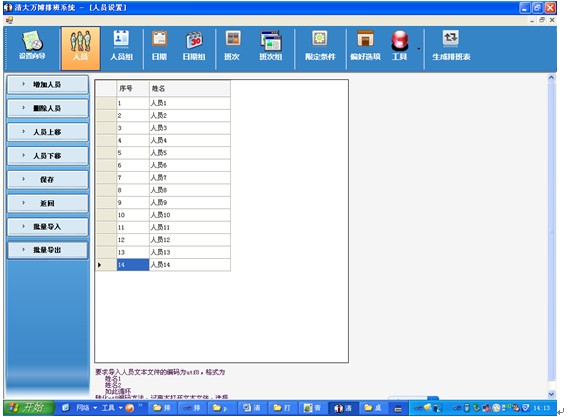This screenshot has width=568, height=417.
Task: Open the 设置向导 setup wizard icon
Action: (x=32, y=46)
